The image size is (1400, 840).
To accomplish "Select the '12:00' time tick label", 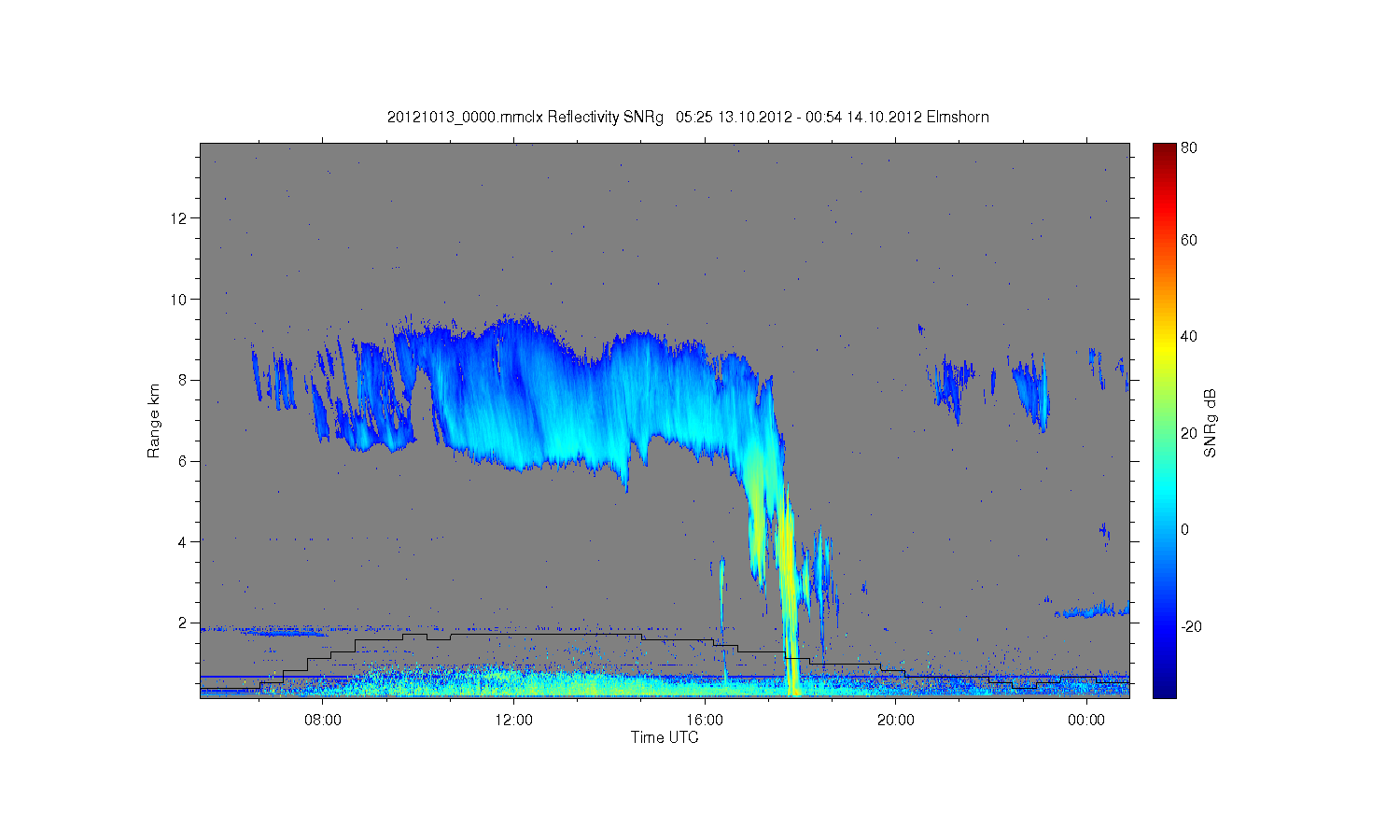I will (513, 721).
